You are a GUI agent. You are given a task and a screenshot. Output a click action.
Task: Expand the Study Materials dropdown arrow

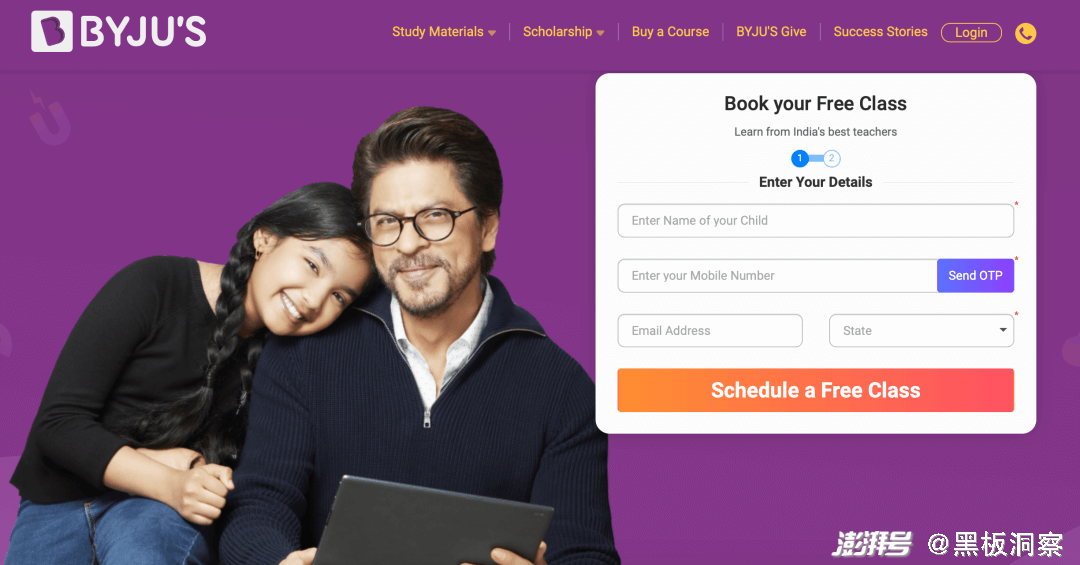(x=492, y=33)
